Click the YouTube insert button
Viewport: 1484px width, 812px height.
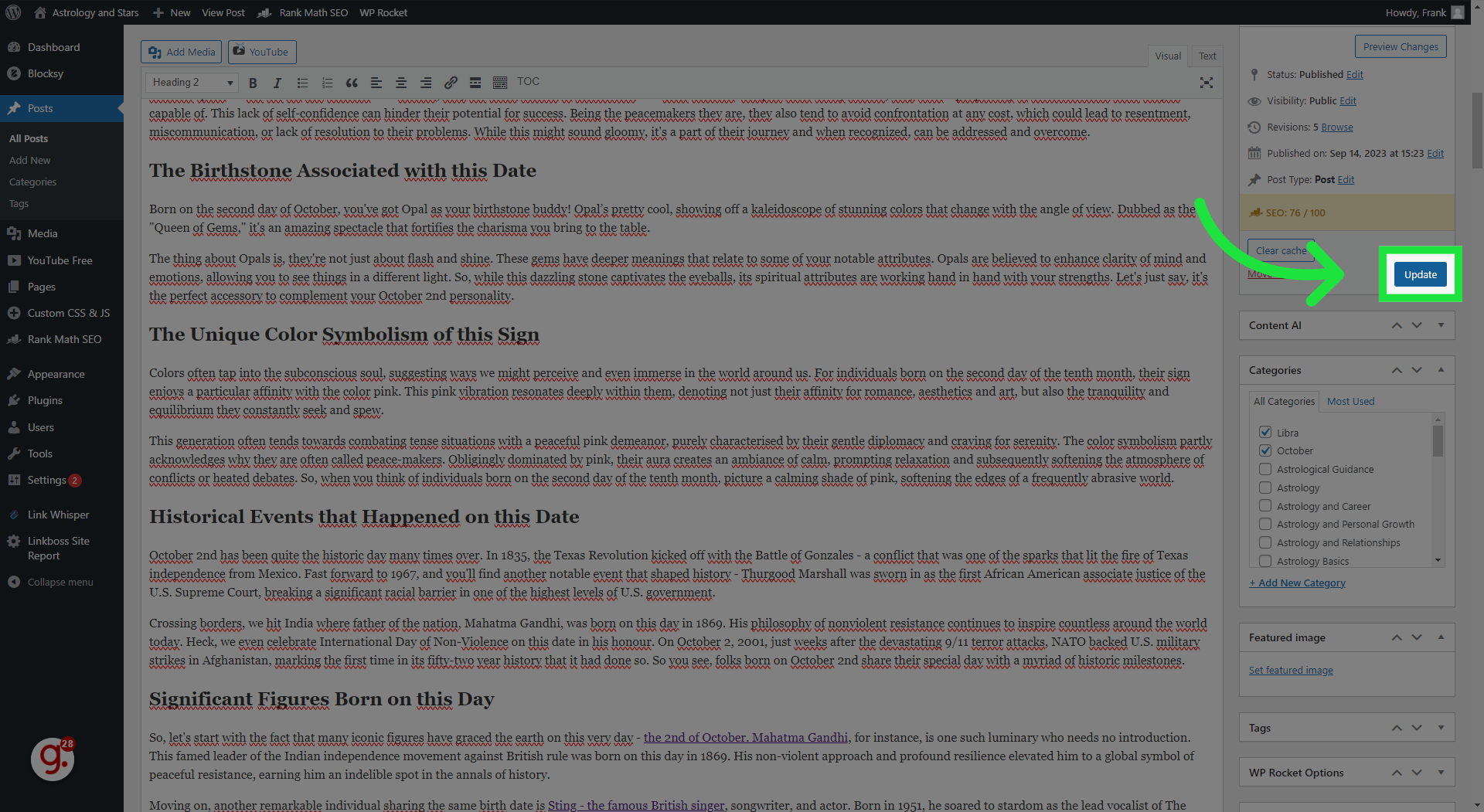(262, 52)
